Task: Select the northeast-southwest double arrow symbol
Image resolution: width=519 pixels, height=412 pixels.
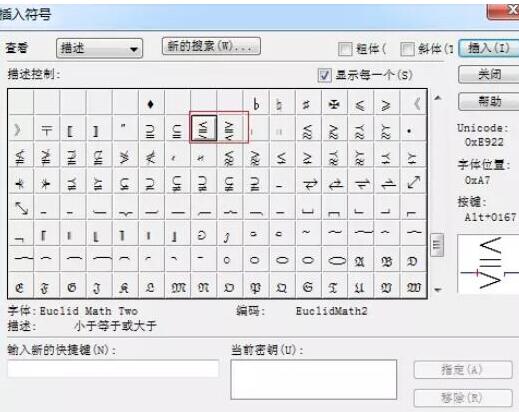Action: click(413, 182)
